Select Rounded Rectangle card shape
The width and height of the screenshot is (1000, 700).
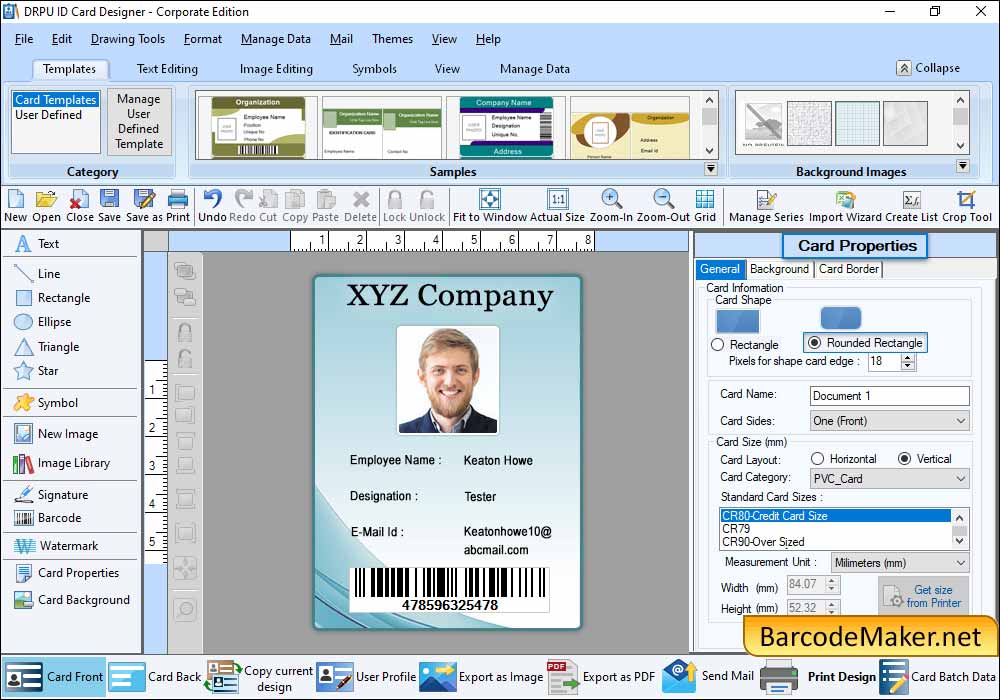click(814, 343)
